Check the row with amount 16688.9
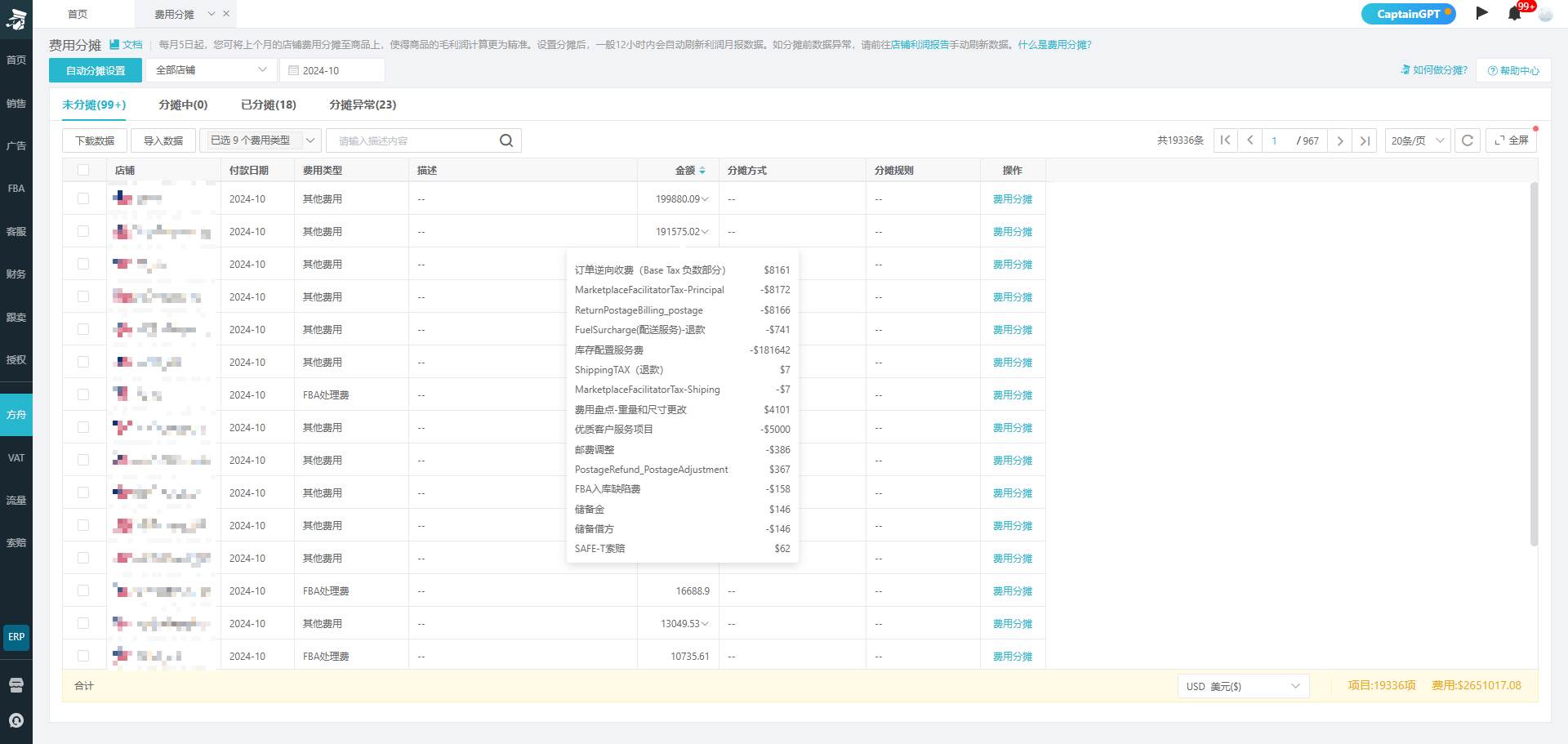This screenshot has height=744, width=1568. click(x=83, y=590)
